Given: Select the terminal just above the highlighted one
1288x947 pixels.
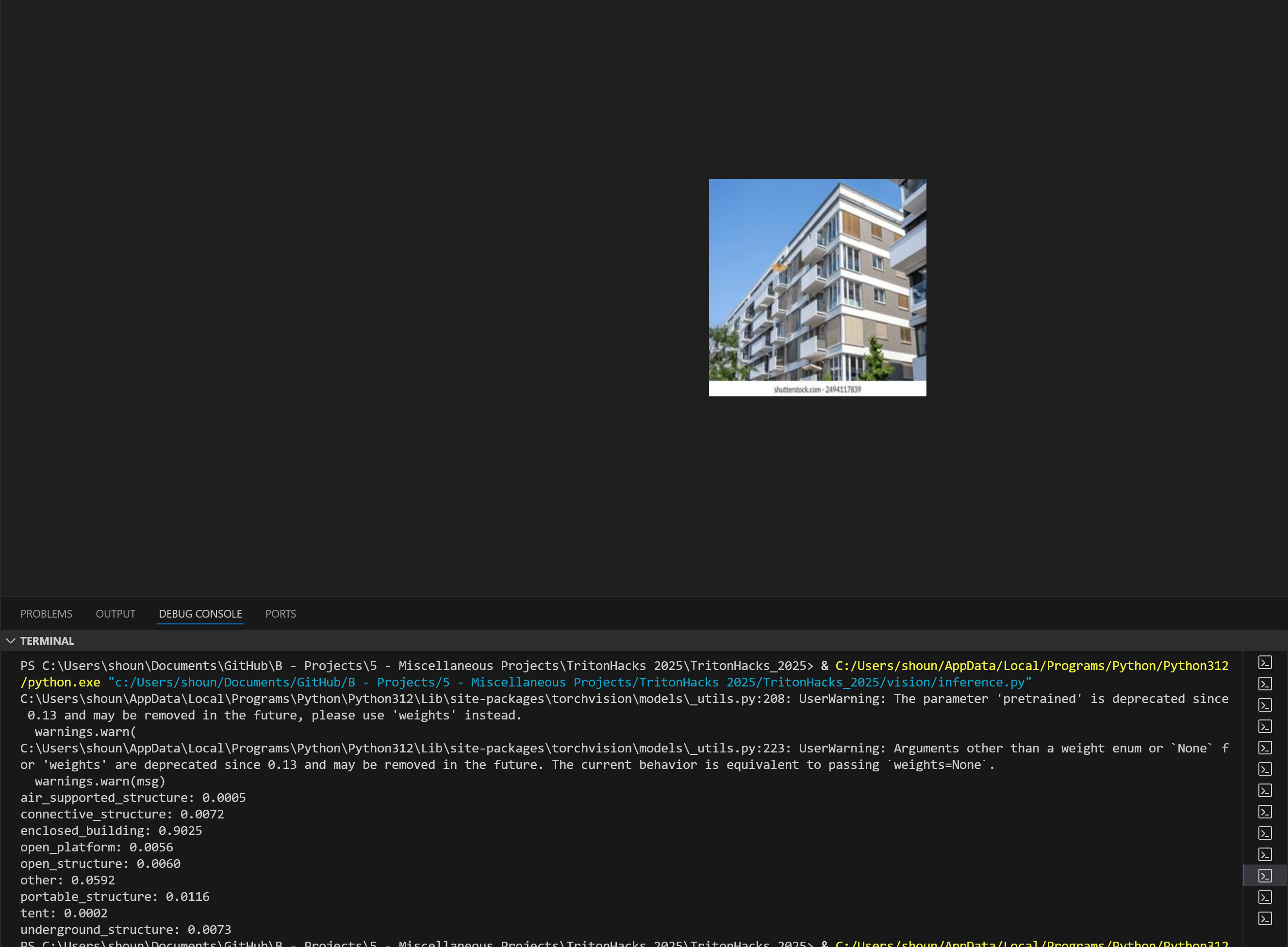Looking at the screenshot, I should point(1265,855).
